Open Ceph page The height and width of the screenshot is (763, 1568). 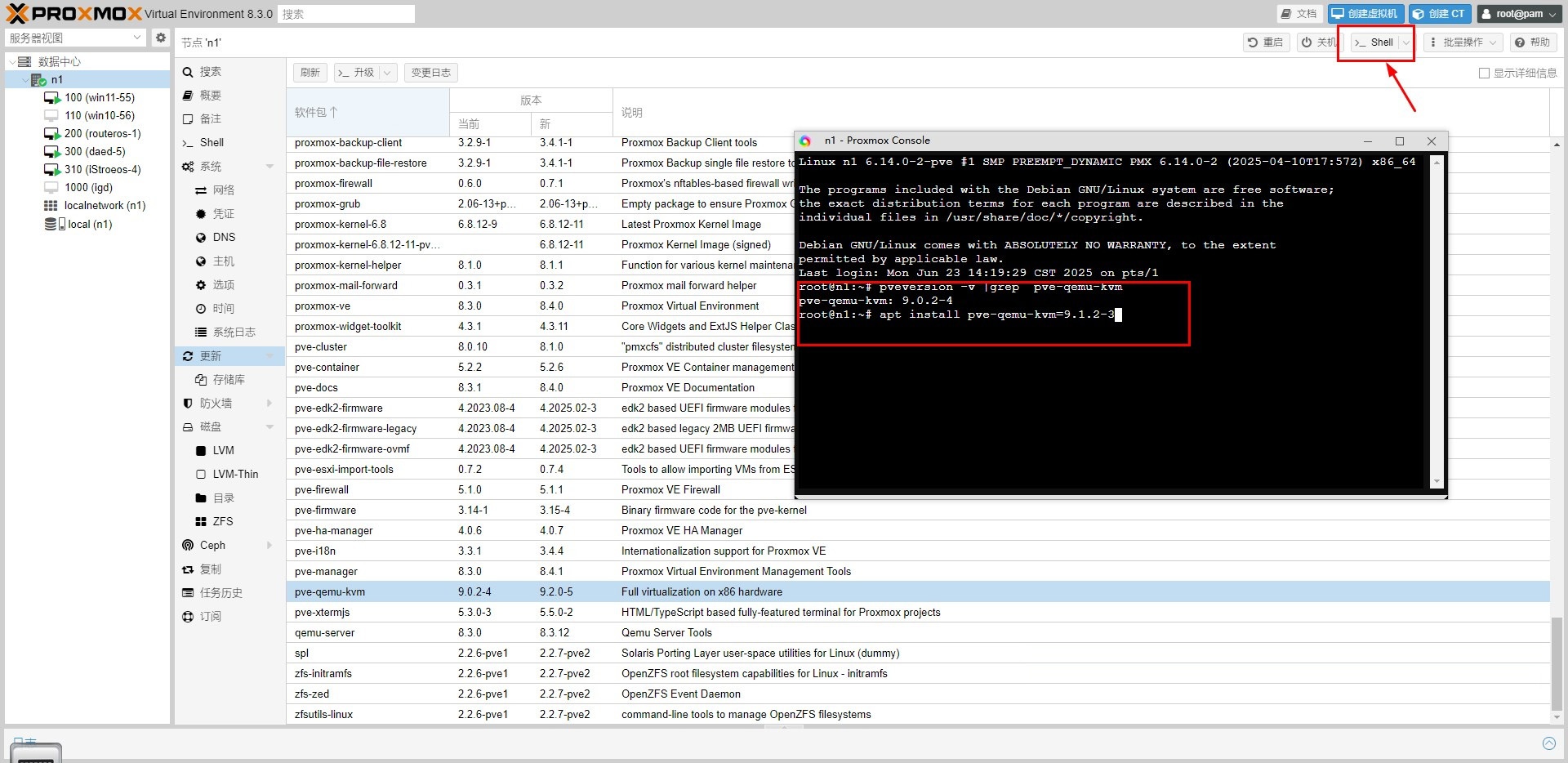point(212,545)
